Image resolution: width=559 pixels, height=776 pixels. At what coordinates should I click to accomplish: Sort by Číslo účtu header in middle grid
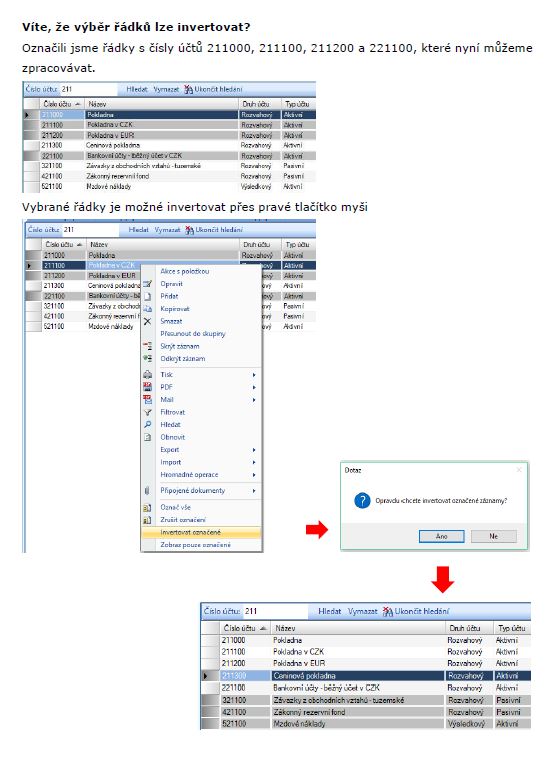point(63,244)
